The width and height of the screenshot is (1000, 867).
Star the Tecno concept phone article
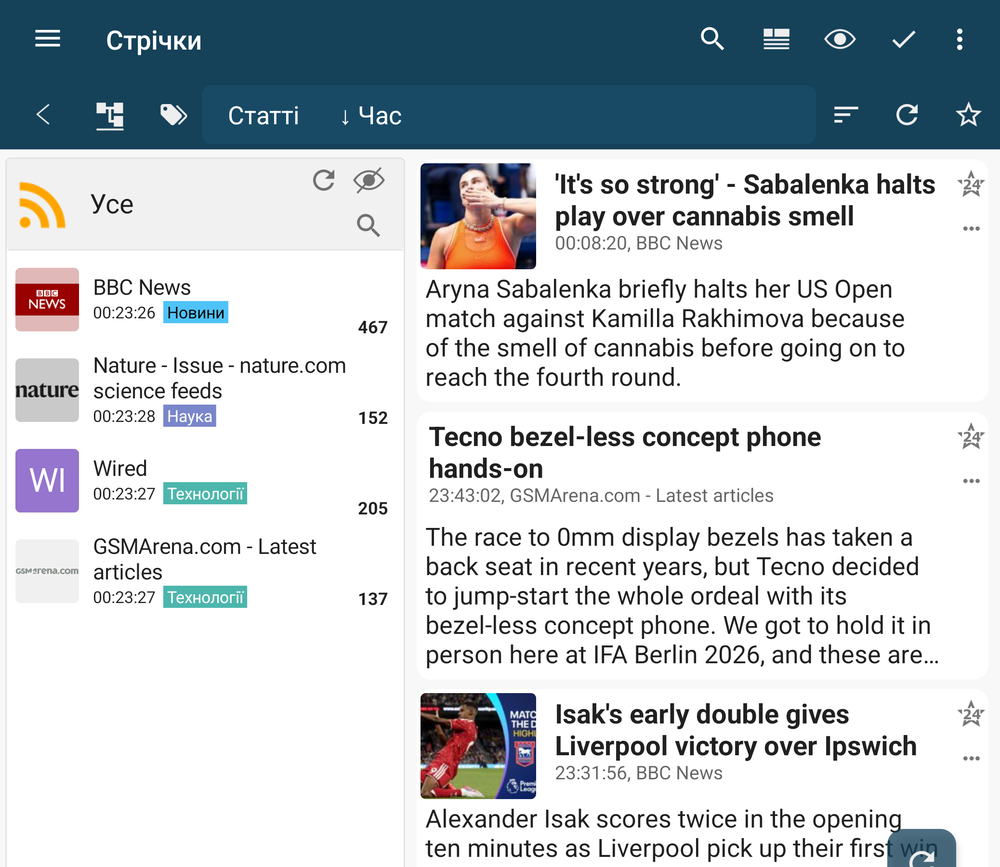pyautogui.click(x=971, y=437)
